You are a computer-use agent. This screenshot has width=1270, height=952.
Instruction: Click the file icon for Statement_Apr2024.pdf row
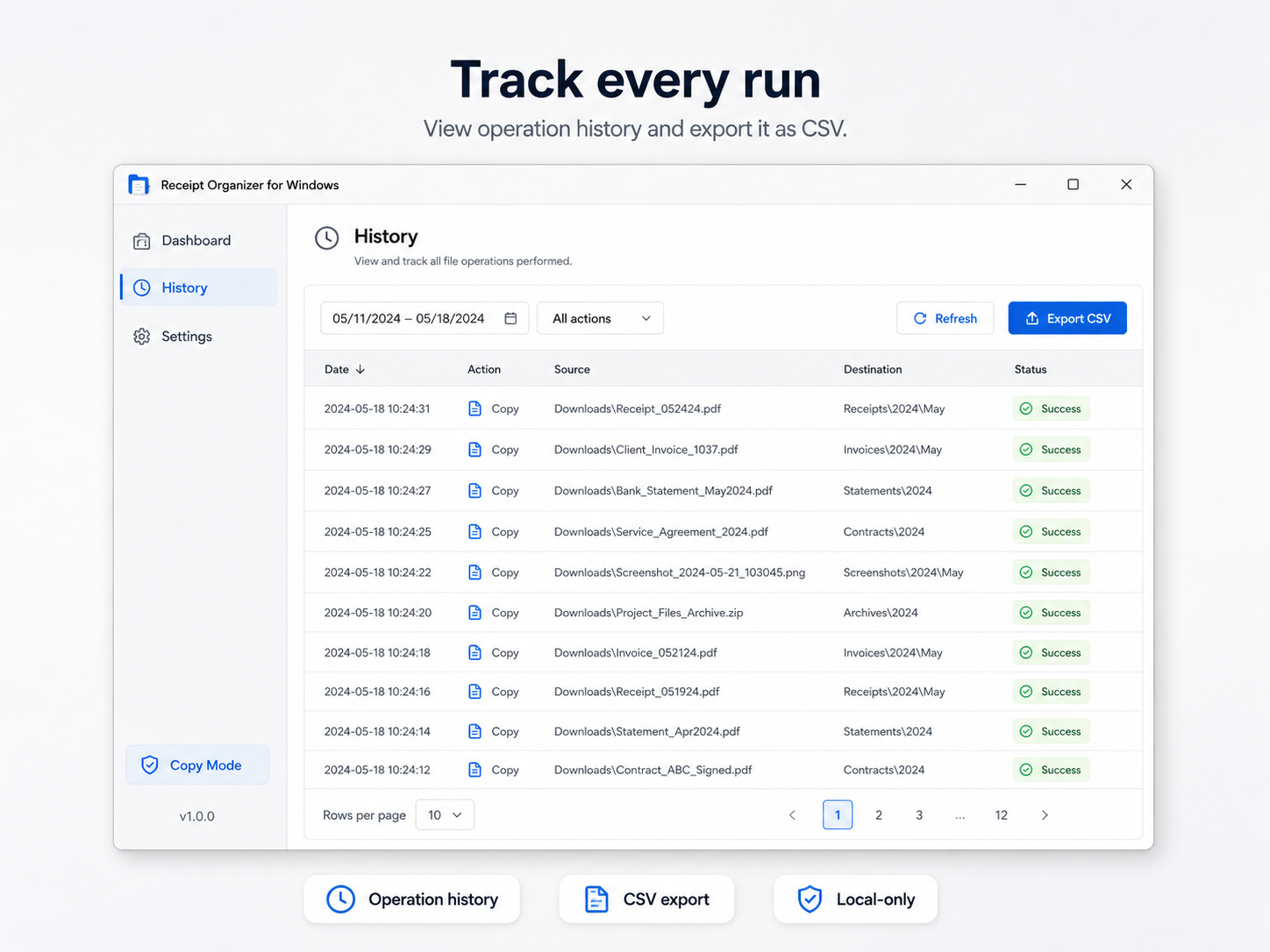pyautogui.click(x=474, y=731)
